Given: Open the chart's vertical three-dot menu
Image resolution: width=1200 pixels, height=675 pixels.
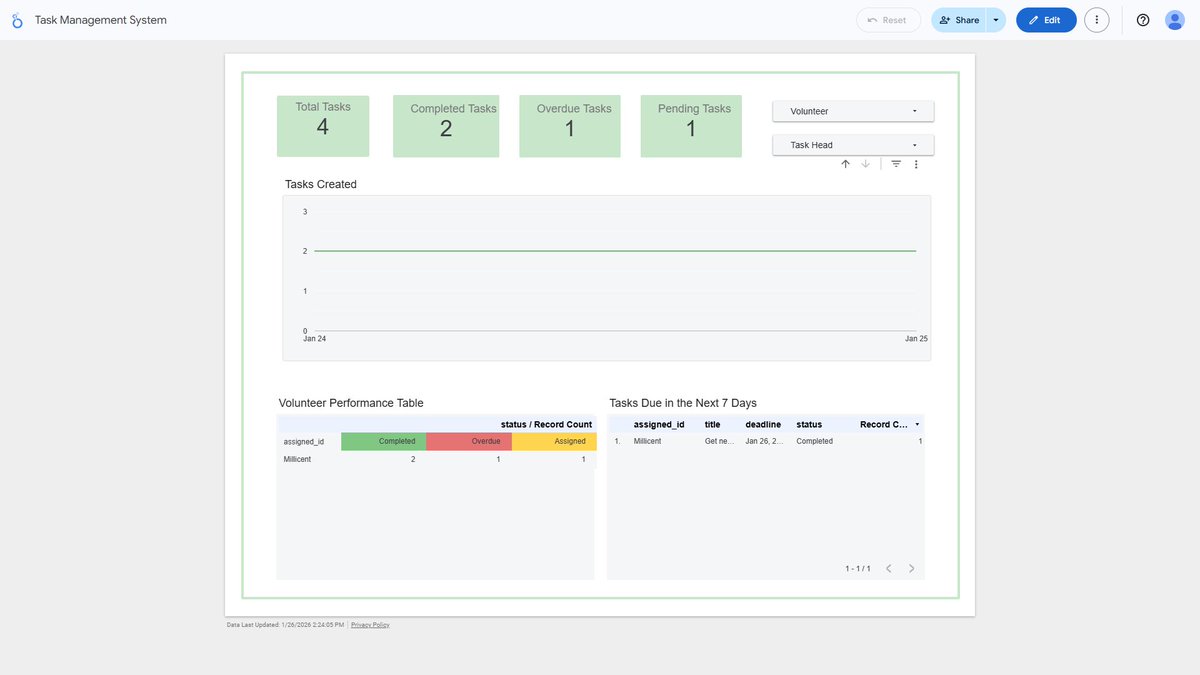Looking at the screenshot, I should click(x=916, y=164).
